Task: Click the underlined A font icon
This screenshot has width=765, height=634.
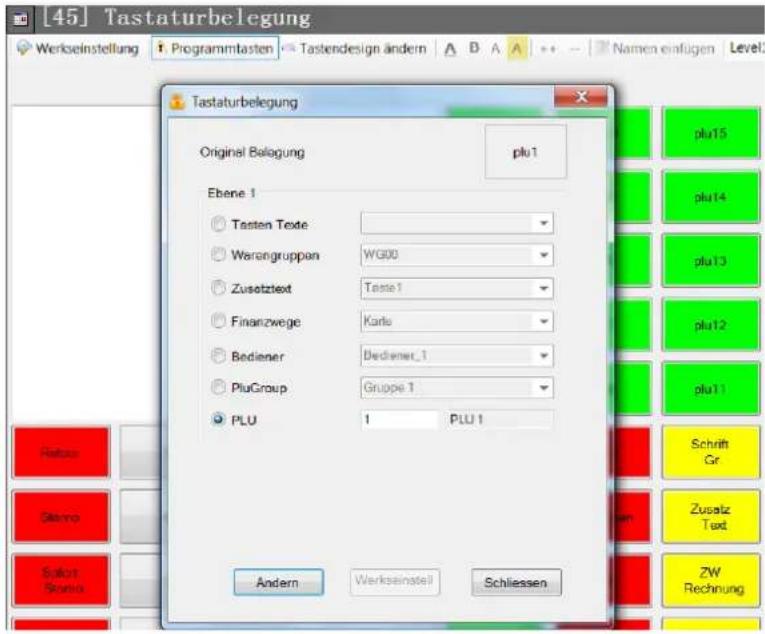Action: [x=450, y=49]
